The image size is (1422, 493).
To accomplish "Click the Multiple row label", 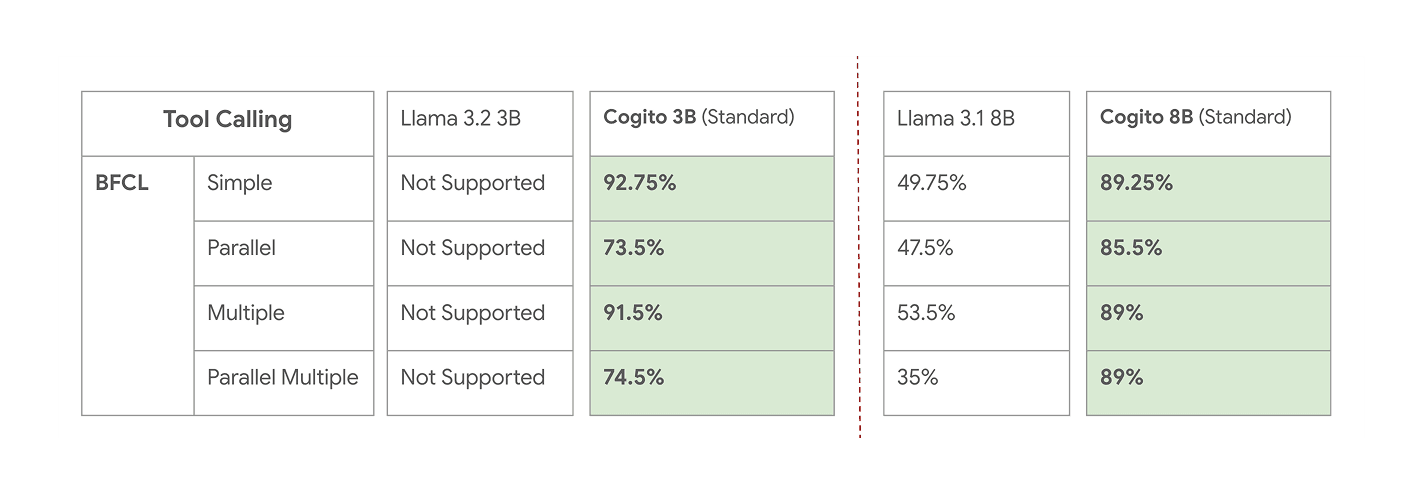I will click(246, 314).
